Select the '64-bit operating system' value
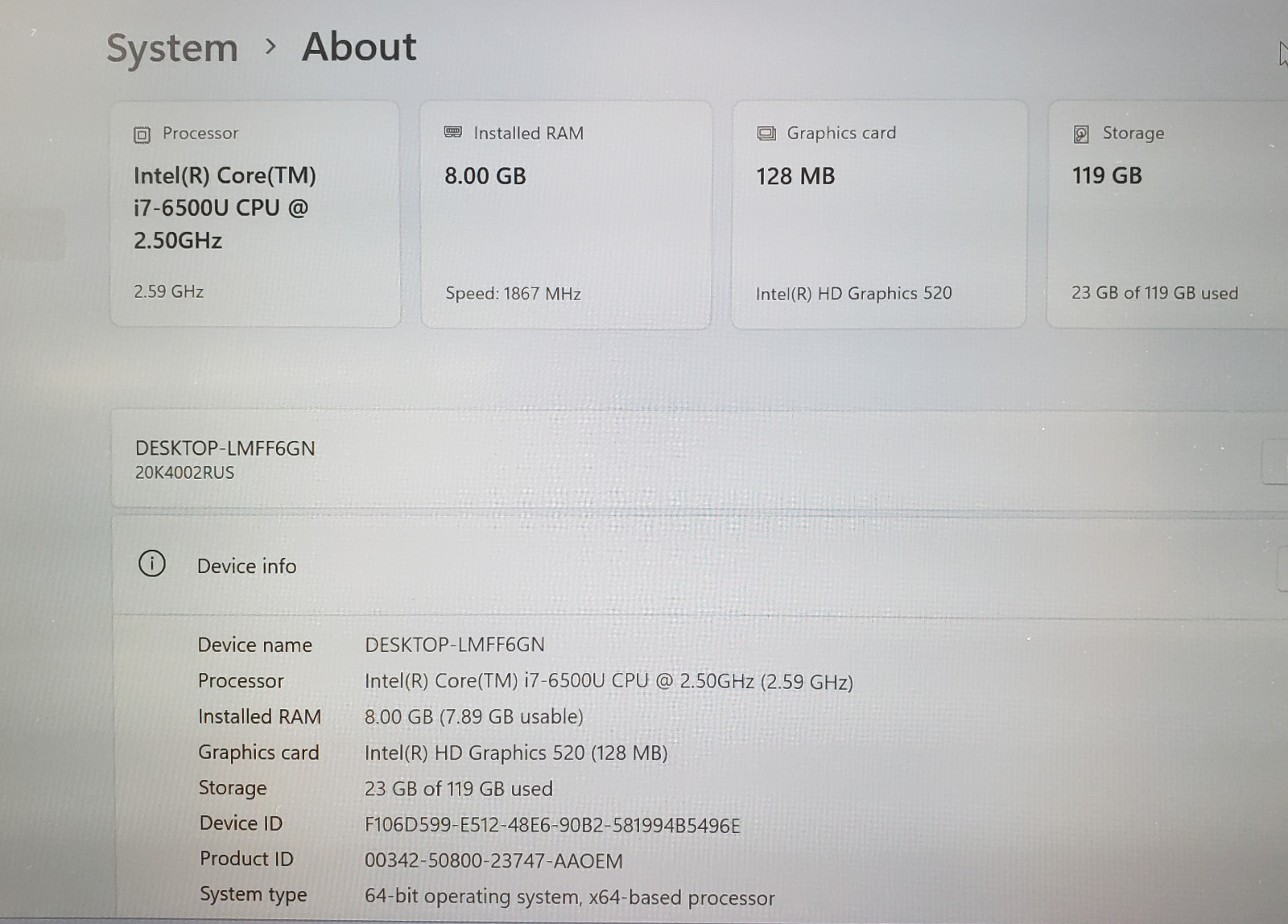 [x=570, y=897]
